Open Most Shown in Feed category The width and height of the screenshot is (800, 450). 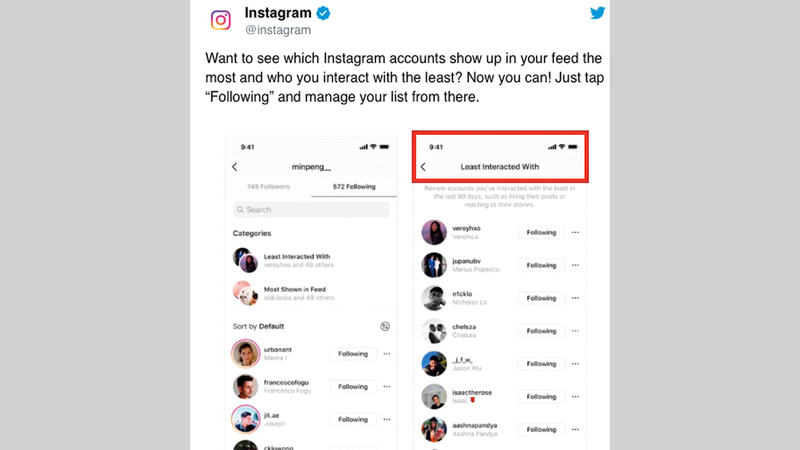click(x=294, y=293)
